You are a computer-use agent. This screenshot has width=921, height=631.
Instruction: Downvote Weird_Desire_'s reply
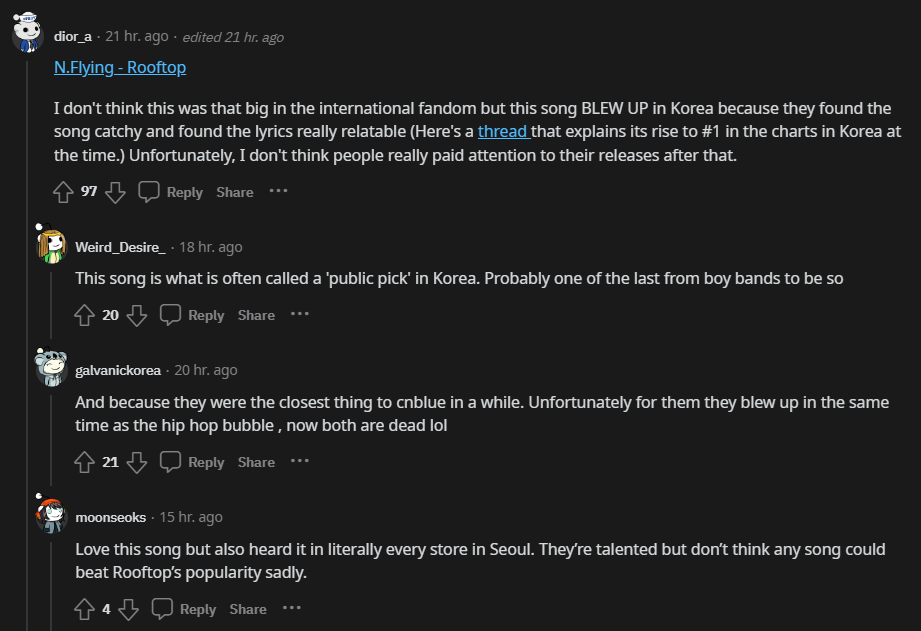(137, 315)
